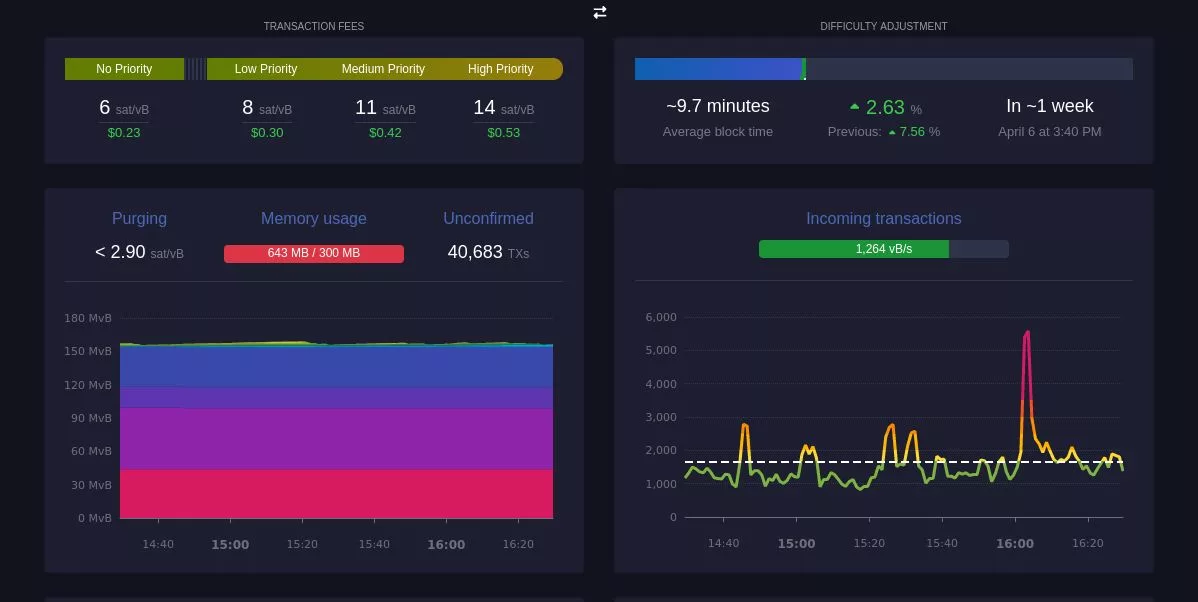Image resolution: width=1198 pixels, height=602 pixels.
Task: Select the High Priority fee segment
Action: point(500,68)
